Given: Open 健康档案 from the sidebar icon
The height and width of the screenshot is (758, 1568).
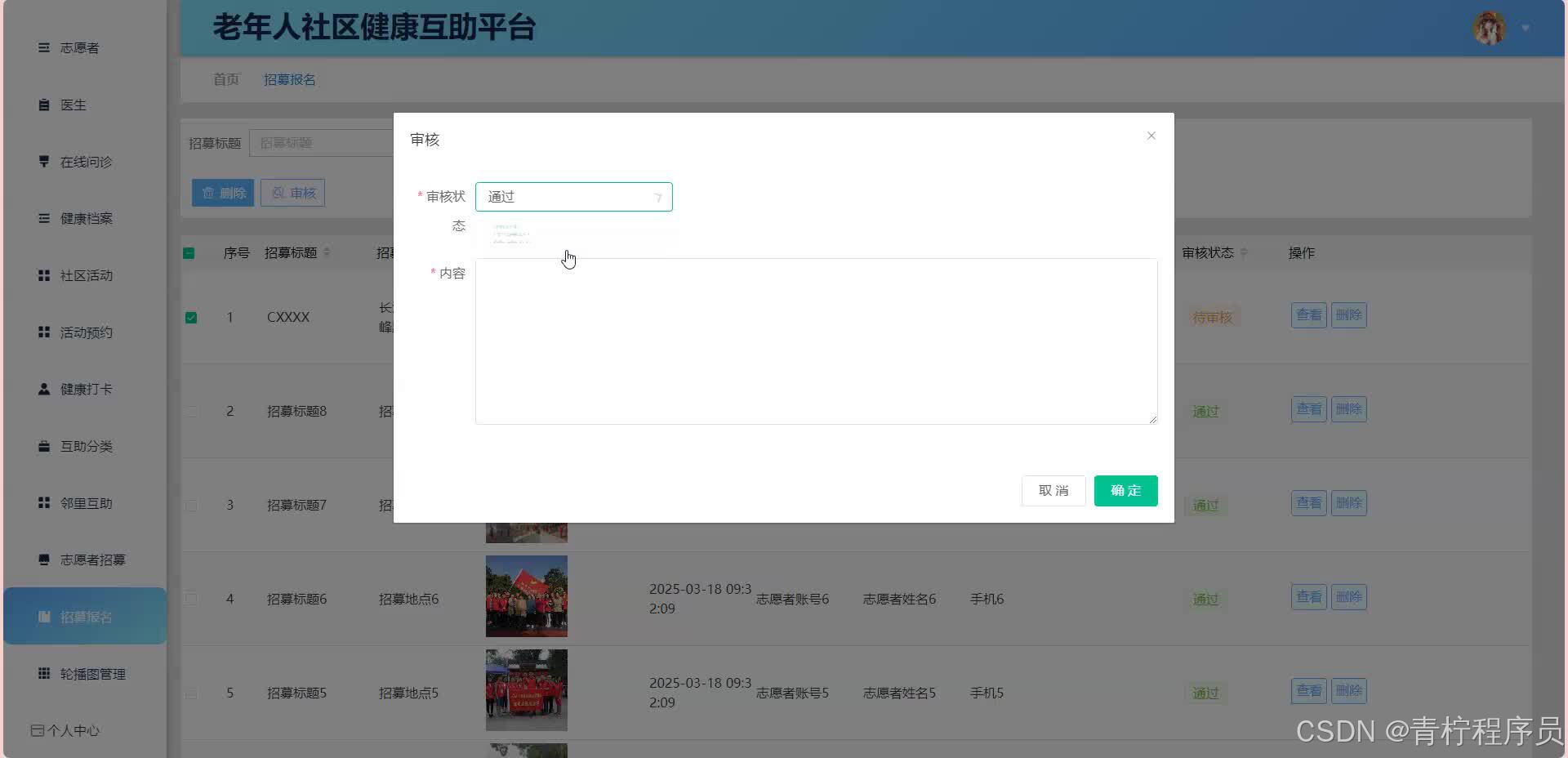Looking at the screenshot, I should 43,218.
